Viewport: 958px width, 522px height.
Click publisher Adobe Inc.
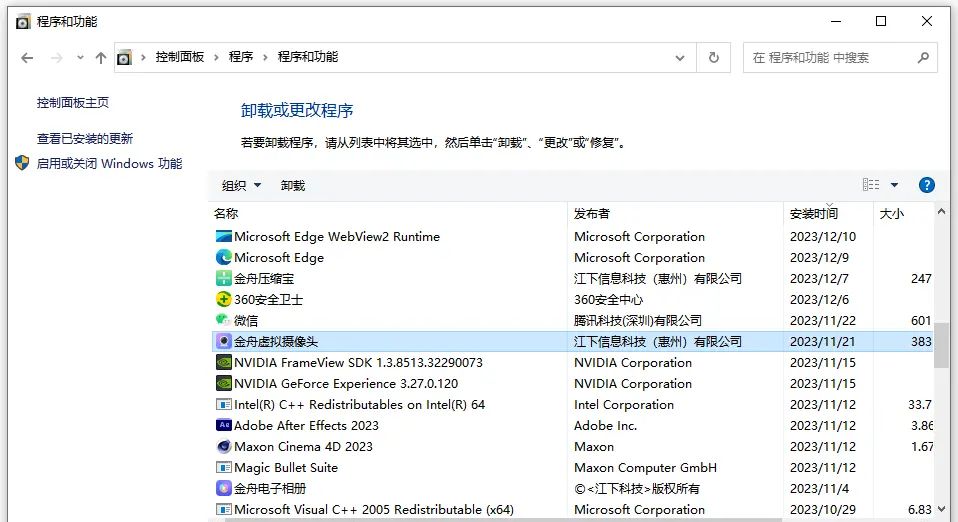pos(605,425)
